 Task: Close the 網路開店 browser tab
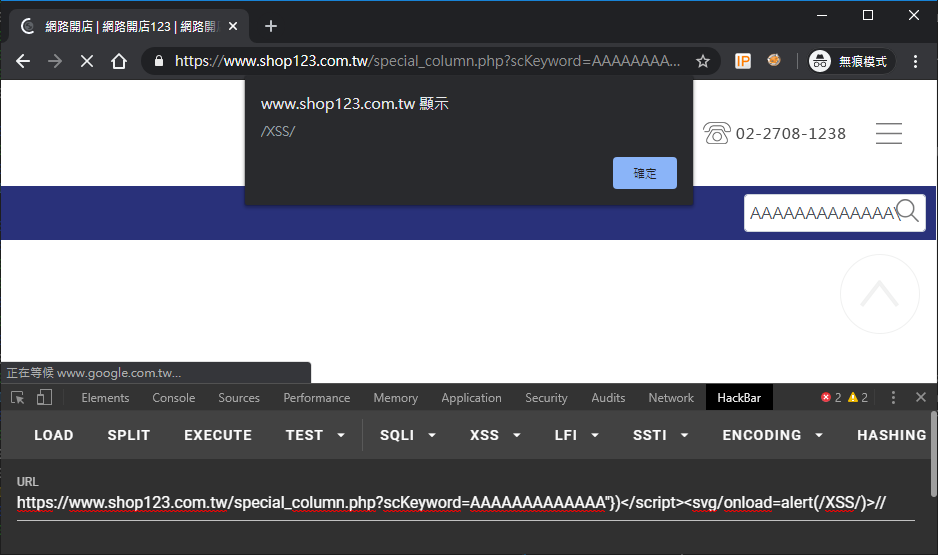pyautogui.click(x=233, y=26)
